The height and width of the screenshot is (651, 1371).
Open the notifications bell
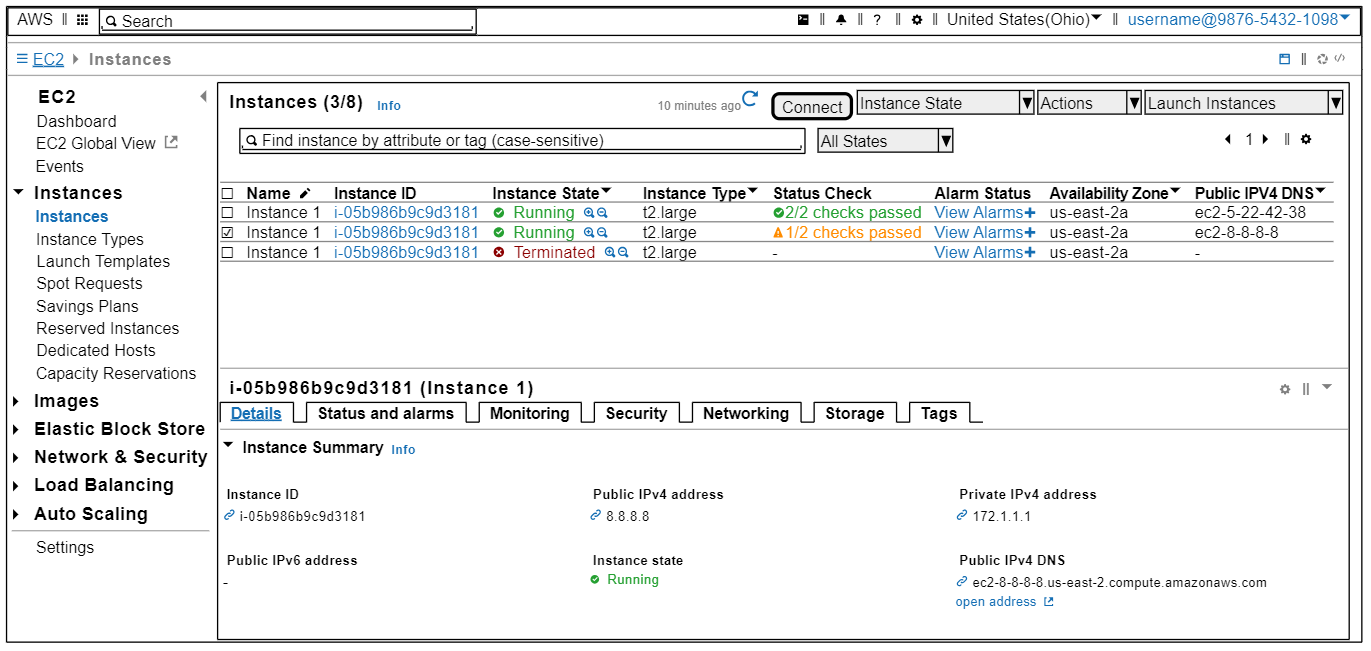pos(841,20)
